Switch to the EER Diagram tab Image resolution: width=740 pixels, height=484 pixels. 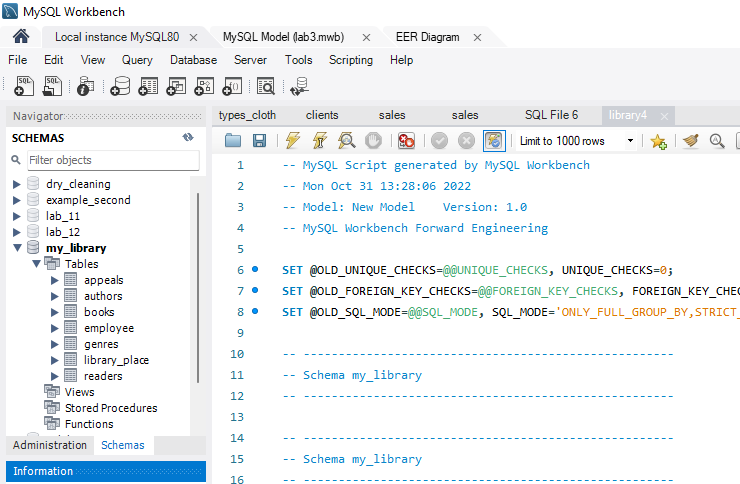pyautogui.click(x=428, y=37)
